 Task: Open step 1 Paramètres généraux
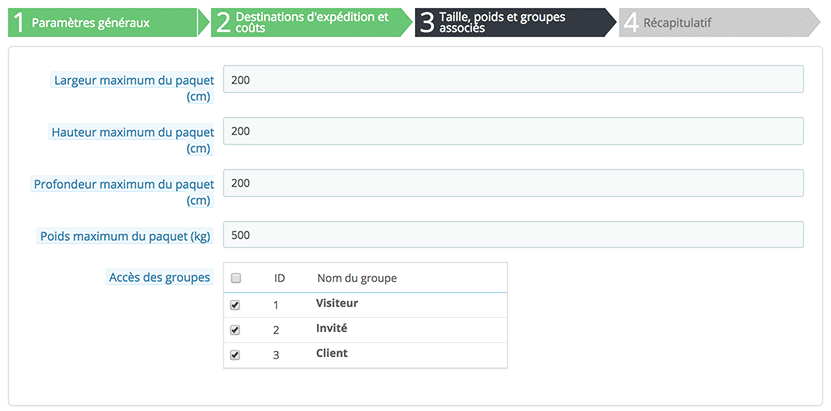(x=100, y=23)
